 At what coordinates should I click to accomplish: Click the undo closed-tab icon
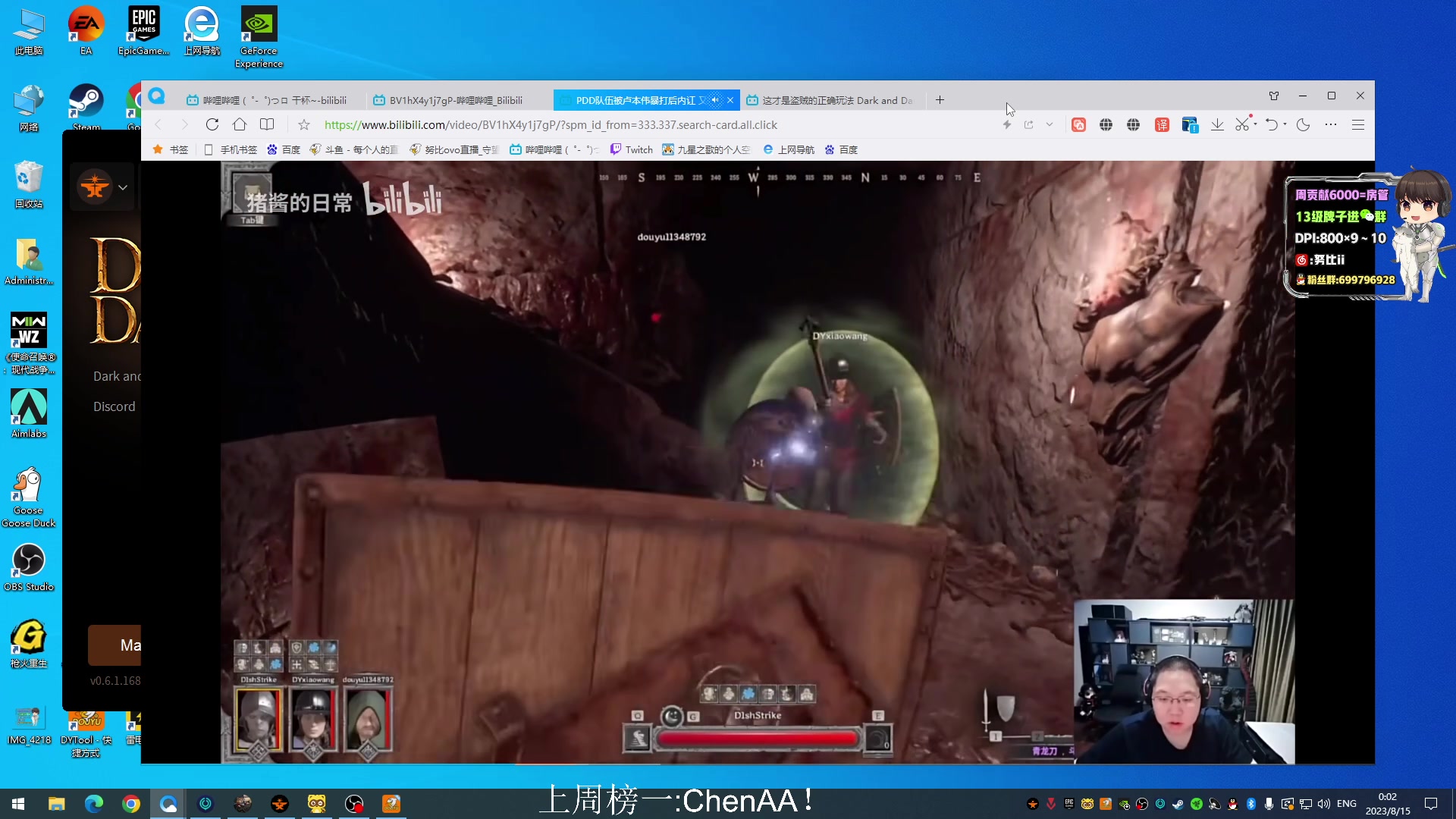pyautogui.click(x=1272, y=125)
